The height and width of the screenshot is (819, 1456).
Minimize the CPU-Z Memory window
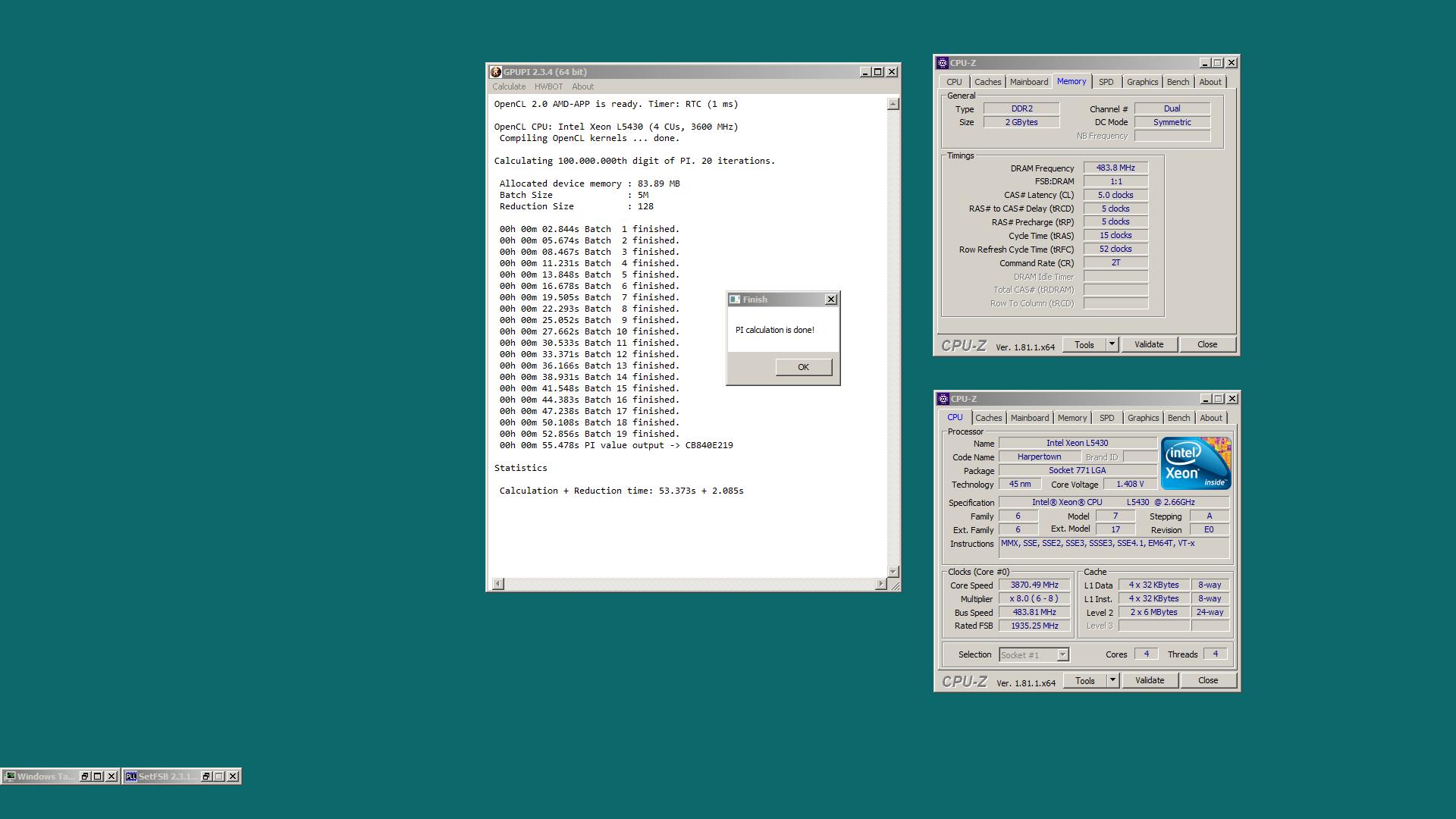[x=1205, y=63]
